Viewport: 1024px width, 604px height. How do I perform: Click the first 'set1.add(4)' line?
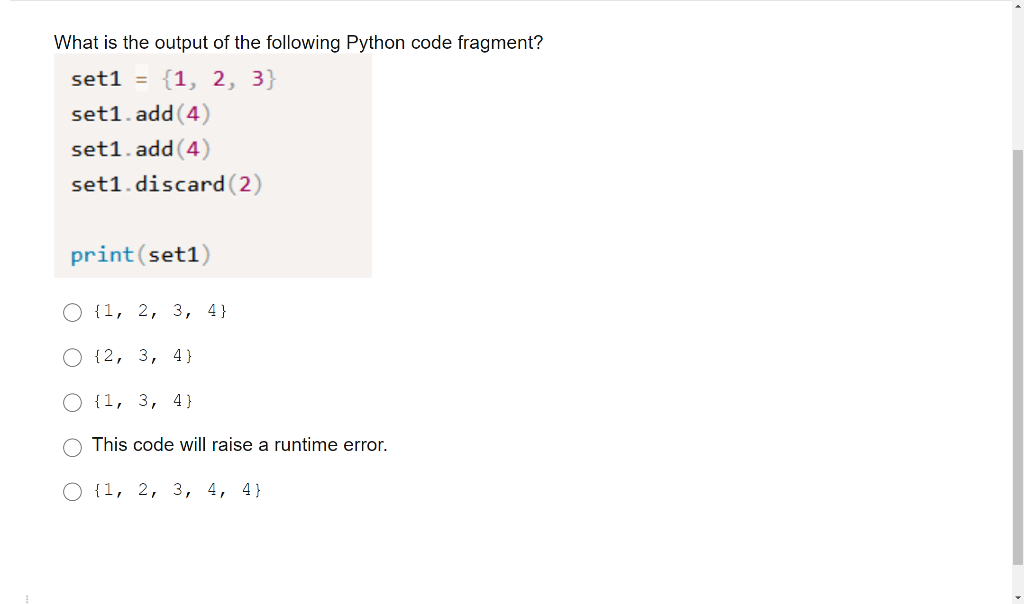[x=140, y=113]
